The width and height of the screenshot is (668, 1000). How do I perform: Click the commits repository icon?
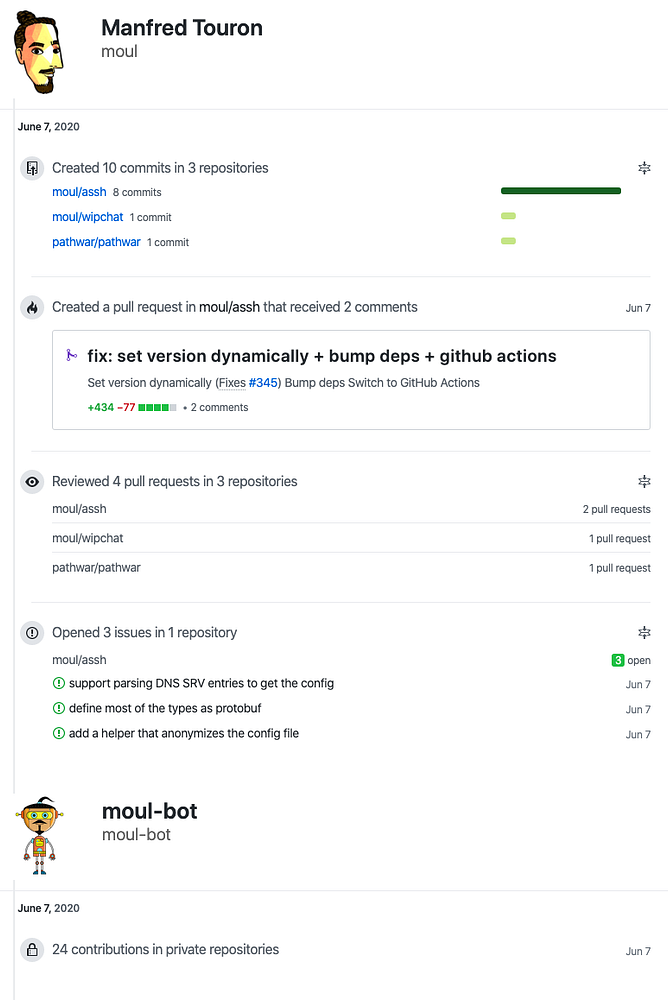pos(32,168)
